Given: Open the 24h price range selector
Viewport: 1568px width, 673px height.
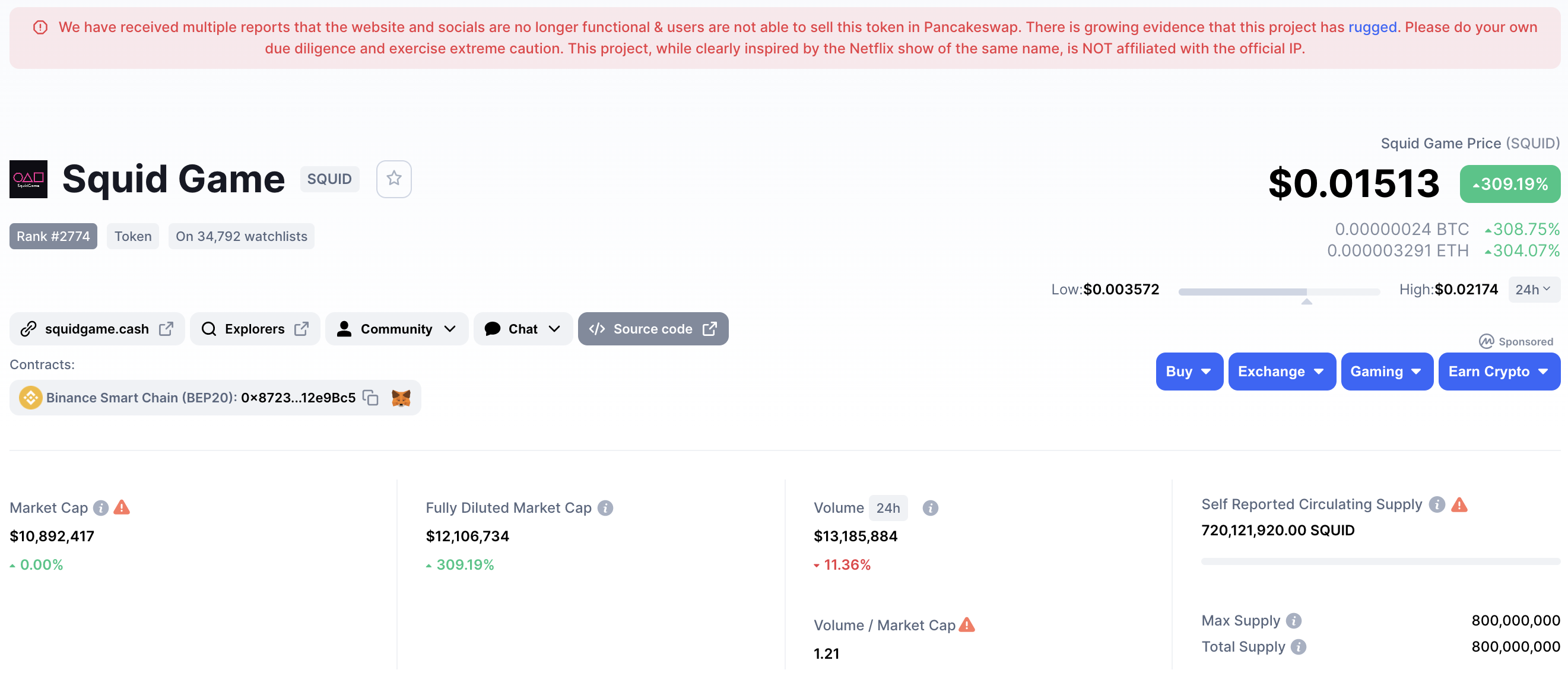Looking at the screenshot, I should click(1533, 290).
